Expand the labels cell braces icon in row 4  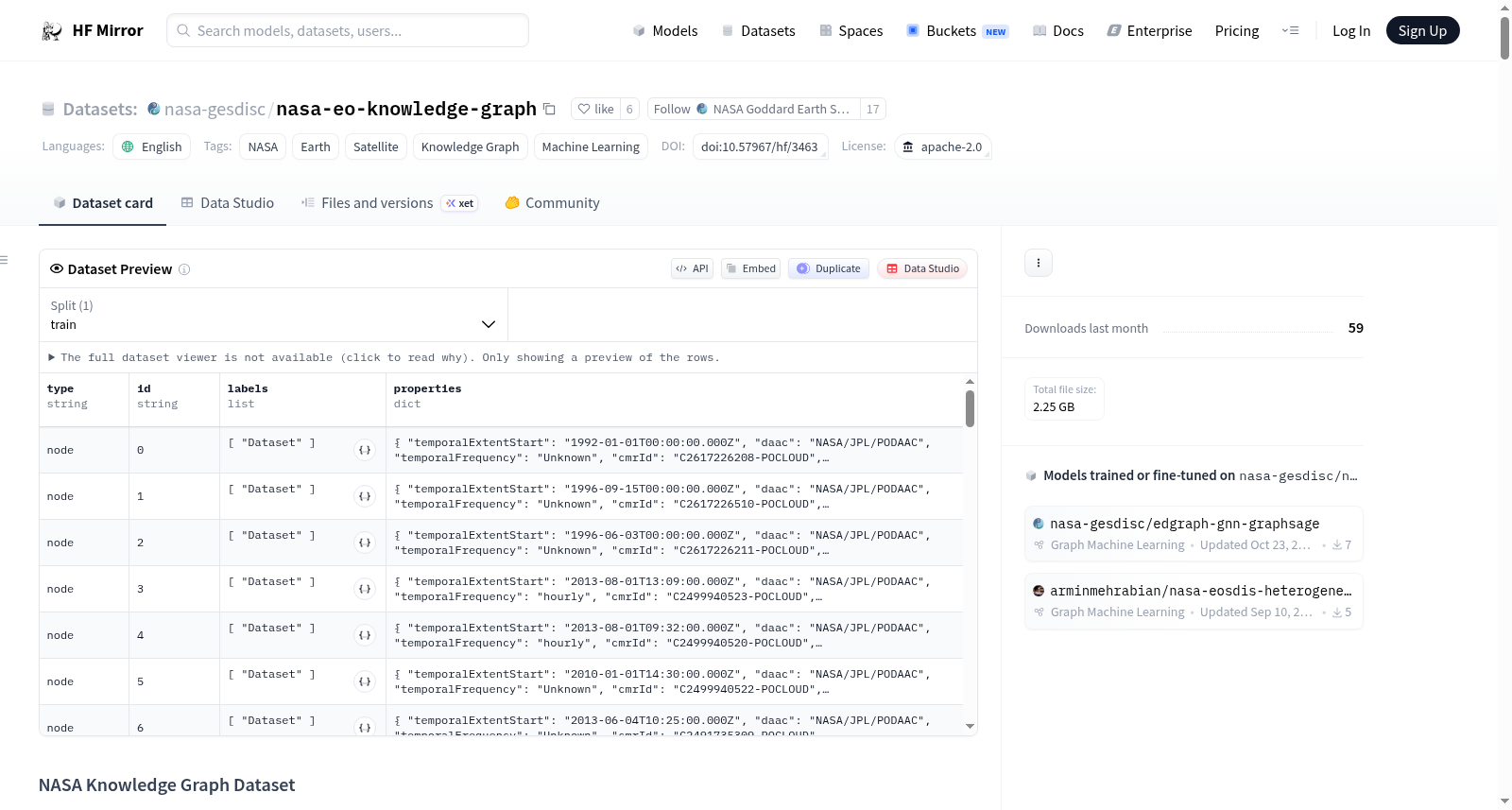[365, 635]
